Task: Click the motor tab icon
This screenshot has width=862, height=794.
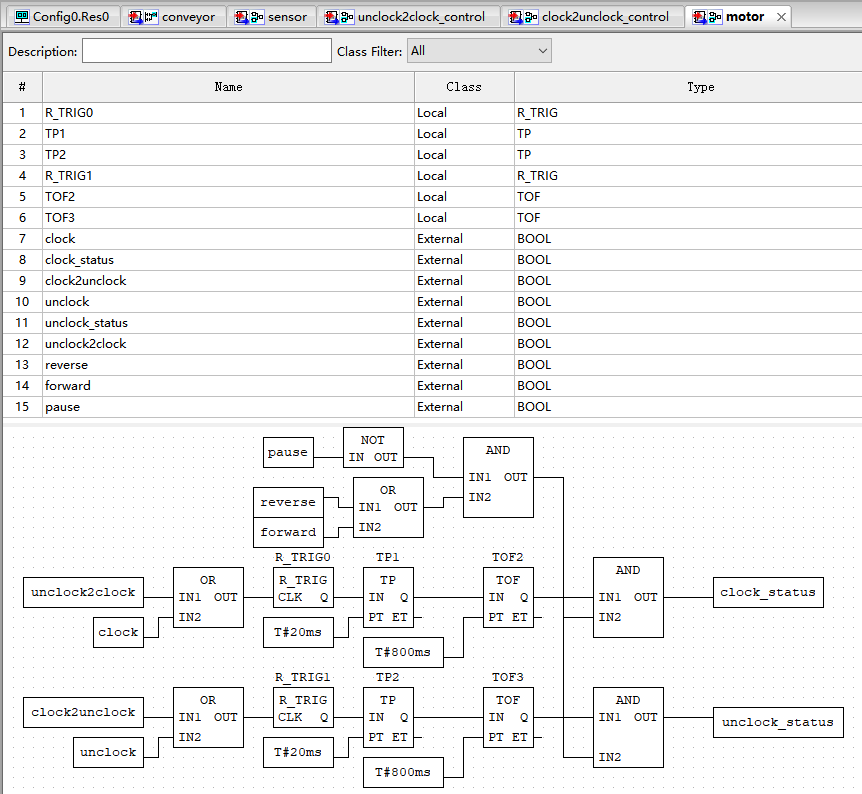Action: pyautogui.click(x=707, y=17)
